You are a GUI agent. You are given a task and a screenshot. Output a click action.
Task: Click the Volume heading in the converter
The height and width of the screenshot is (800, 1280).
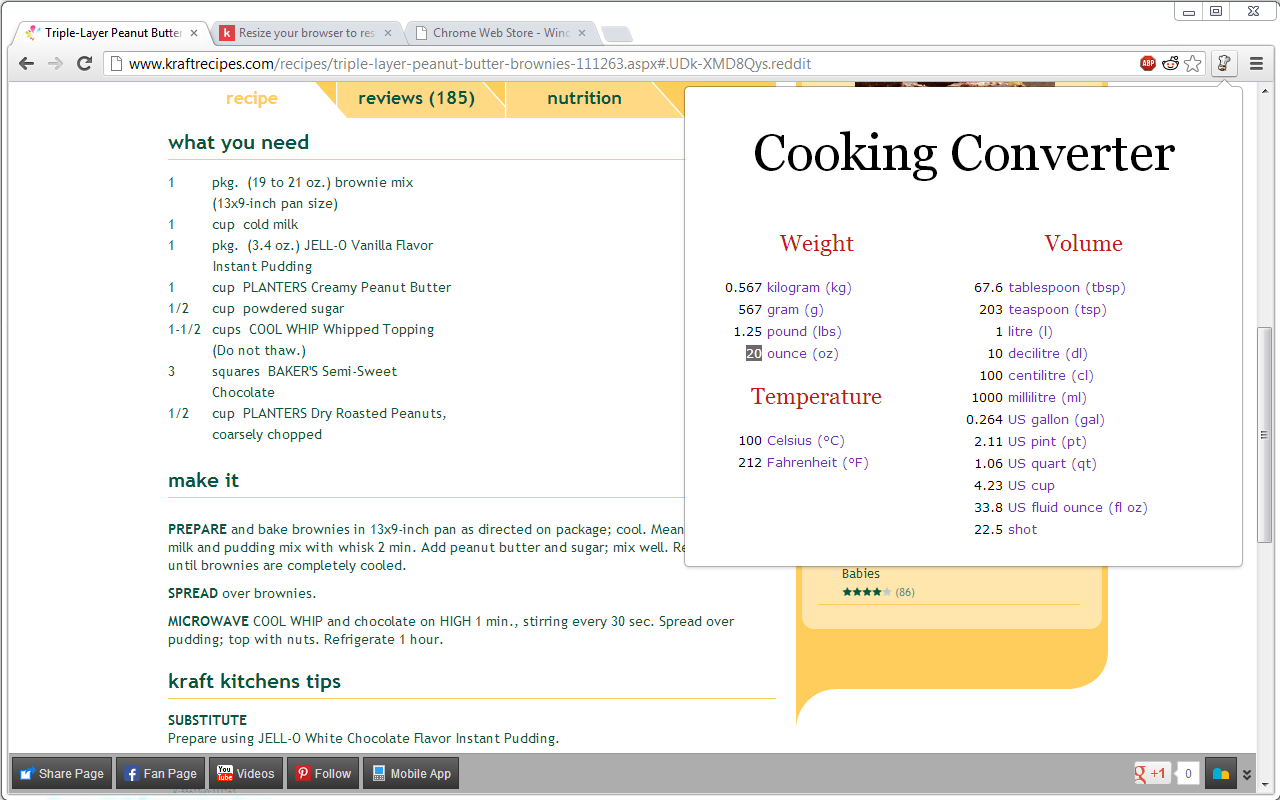tap(1083, 243)
